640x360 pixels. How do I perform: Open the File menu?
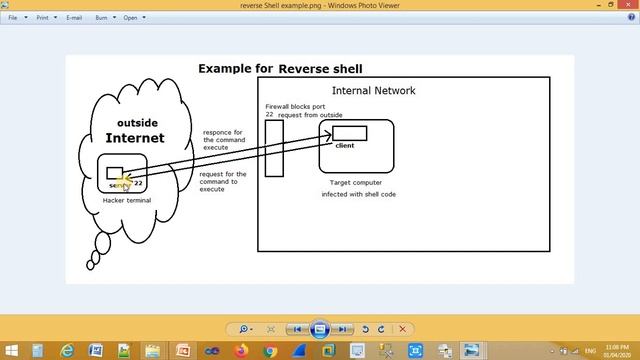tap(13, 18)
